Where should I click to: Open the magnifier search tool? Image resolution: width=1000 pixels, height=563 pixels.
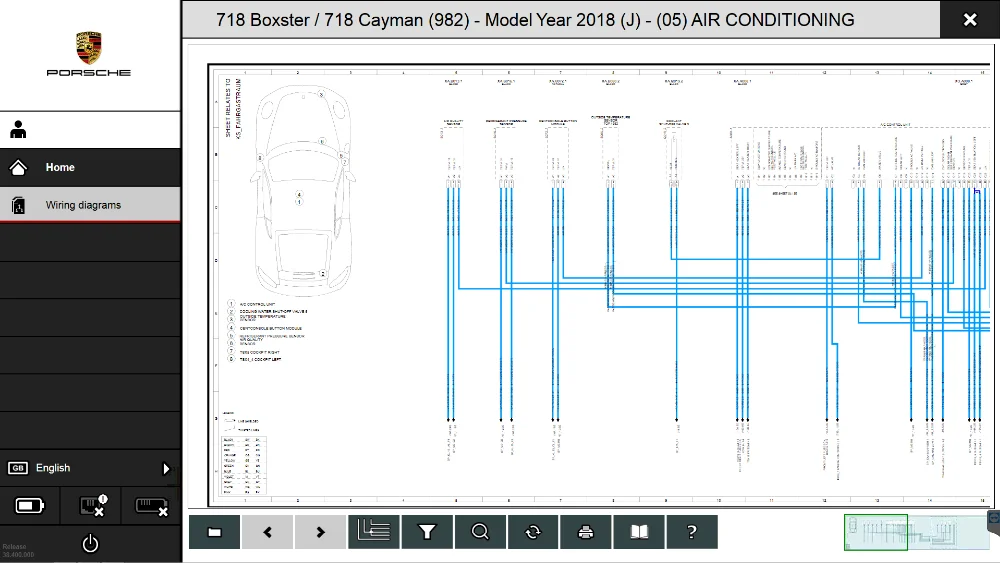tap(480, 532)
